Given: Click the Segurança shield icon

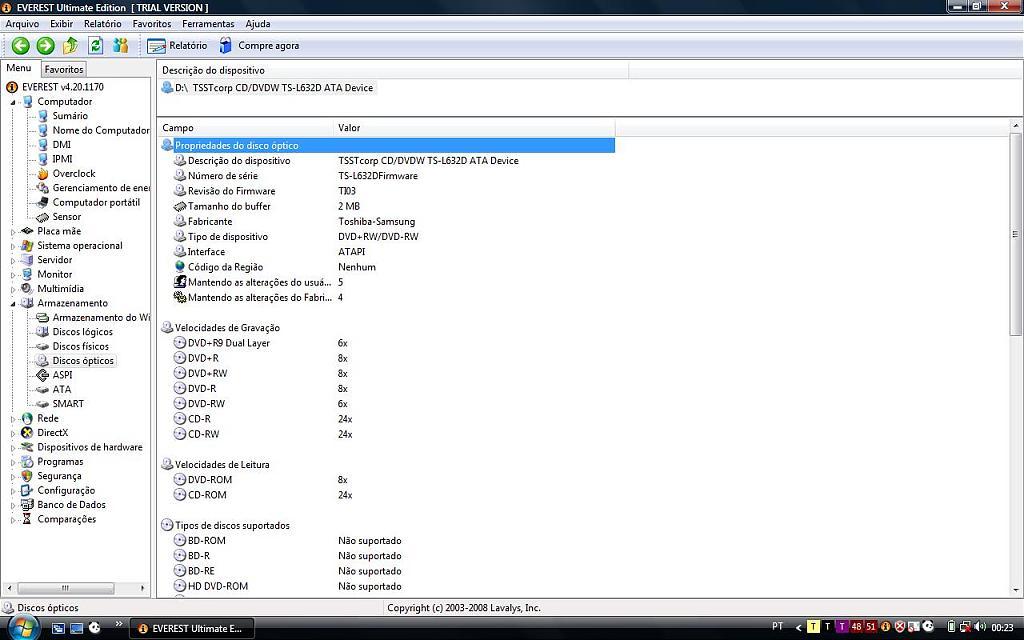Looking at the screenshot, I should (x=27, y=476).
